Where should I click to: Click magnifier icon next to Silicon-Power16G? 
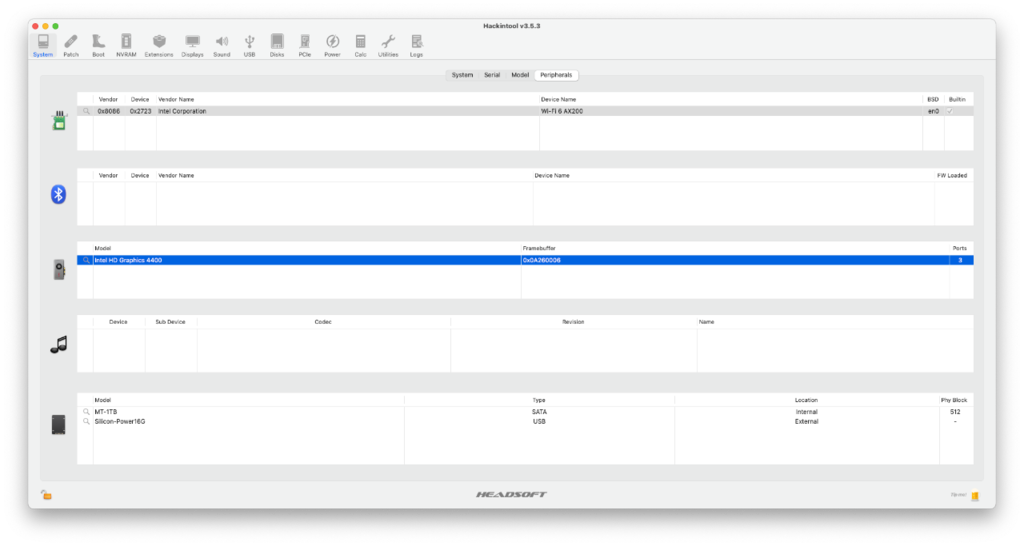tap(86, 422)
